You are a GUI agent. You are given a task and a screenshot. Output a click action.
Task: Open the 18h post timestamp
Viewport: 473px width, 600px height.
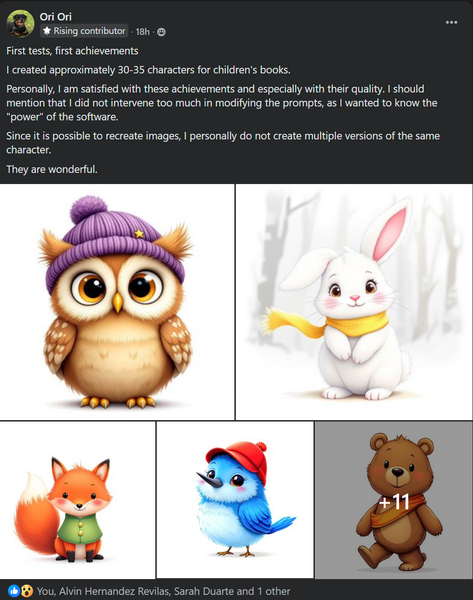(142, 32)
